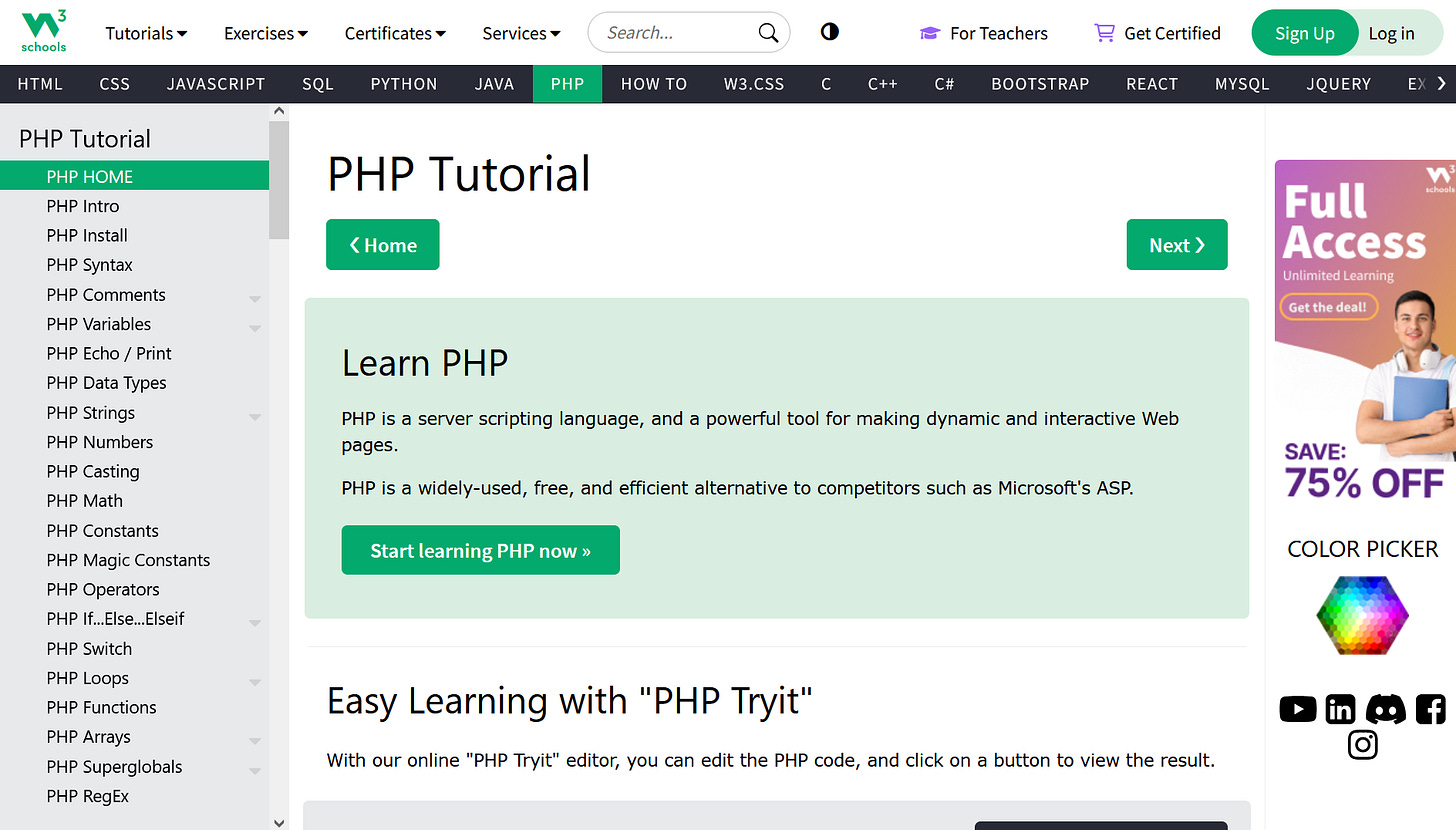
Task: Click the Sign Up button
Action: [x=1305, y=33]
